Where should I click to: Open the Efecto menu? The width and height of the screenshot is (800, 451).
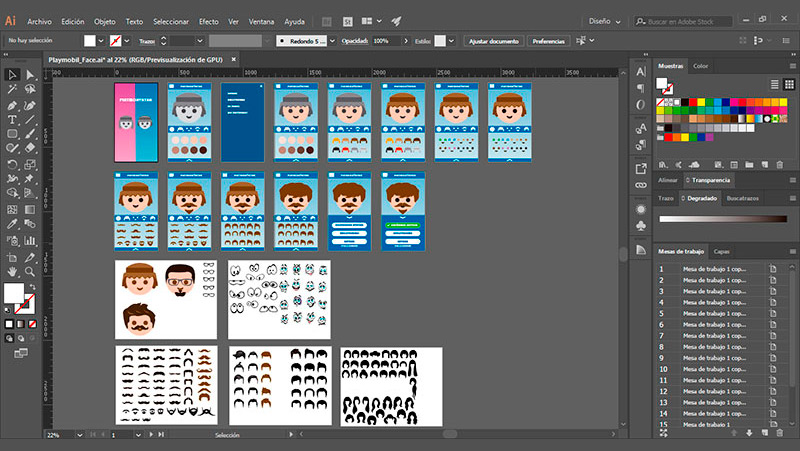click(208, 21)
